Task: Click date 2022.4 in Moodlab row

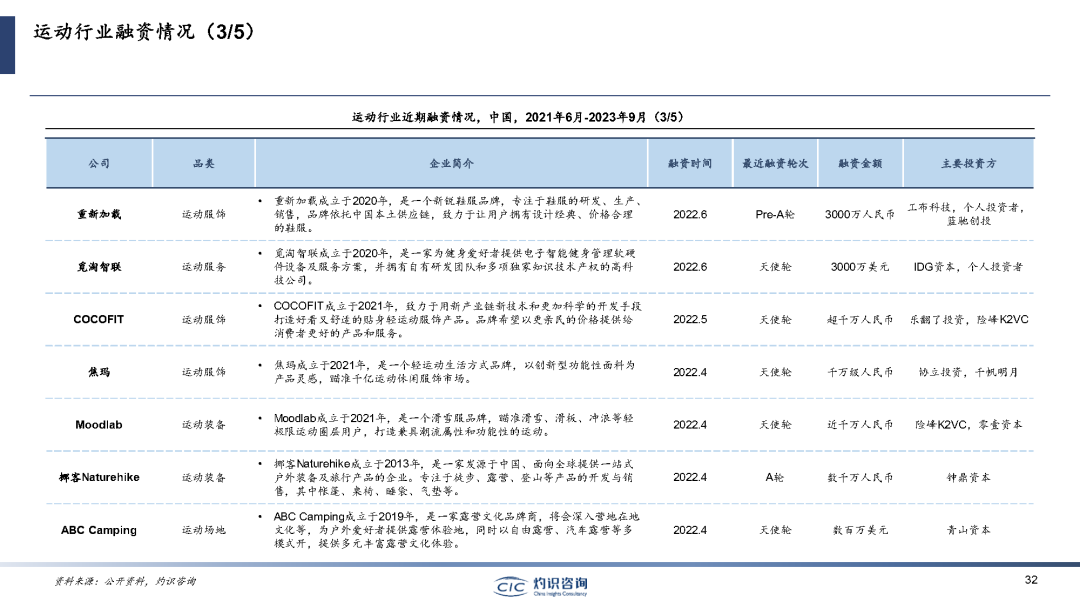Action: 690,425
